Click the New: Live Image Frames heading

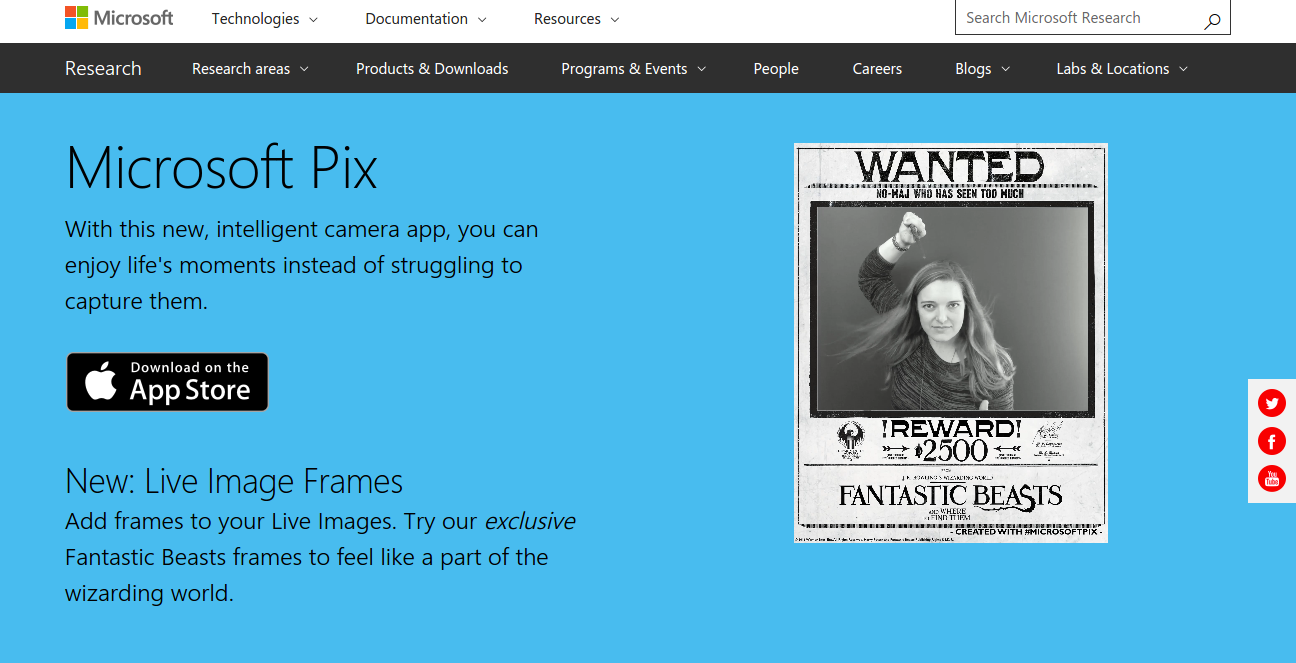click(234, 482)
